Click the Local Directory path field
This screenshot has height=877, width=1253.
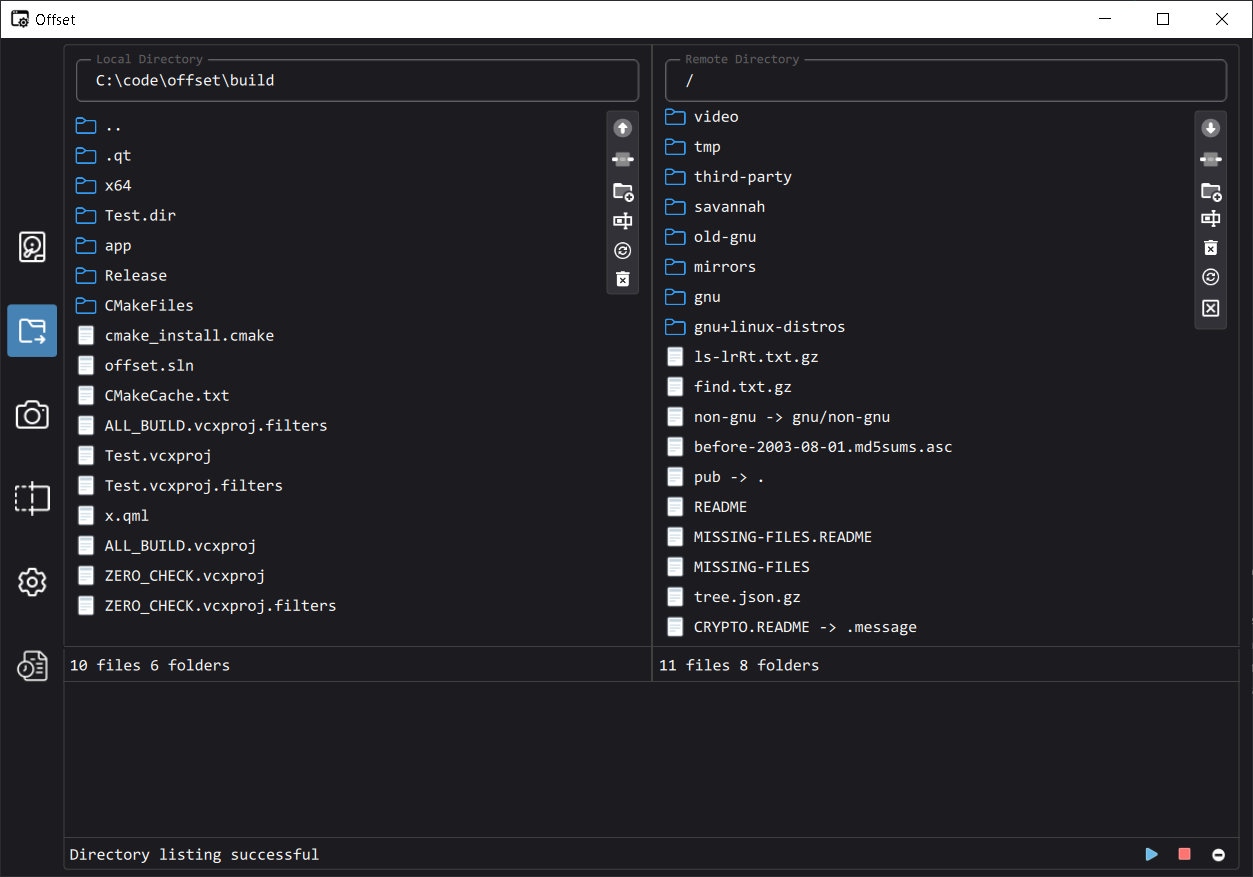click(x=357, y=80)
